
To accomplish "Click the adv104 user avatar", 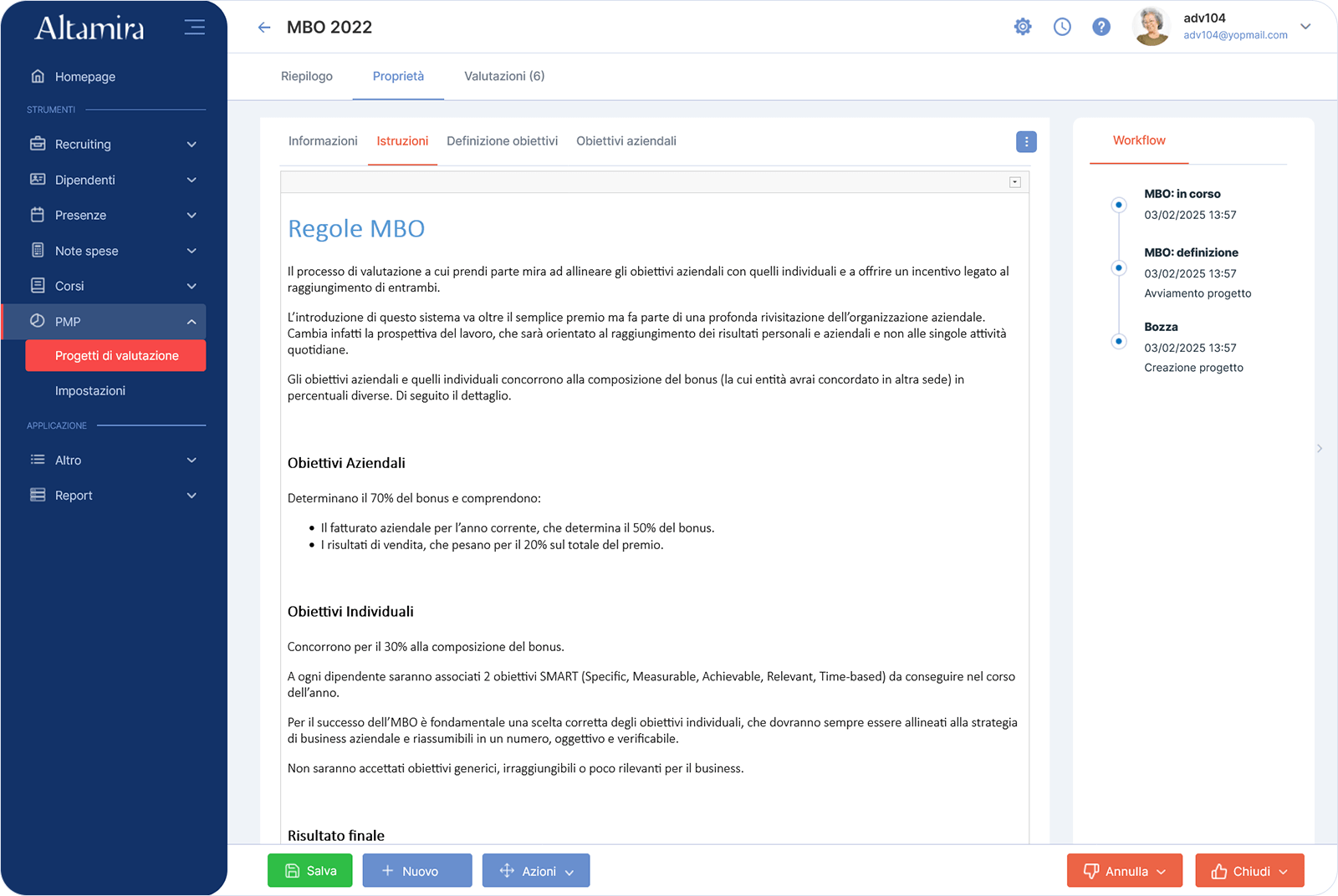I will click(x=1152, y=27).
